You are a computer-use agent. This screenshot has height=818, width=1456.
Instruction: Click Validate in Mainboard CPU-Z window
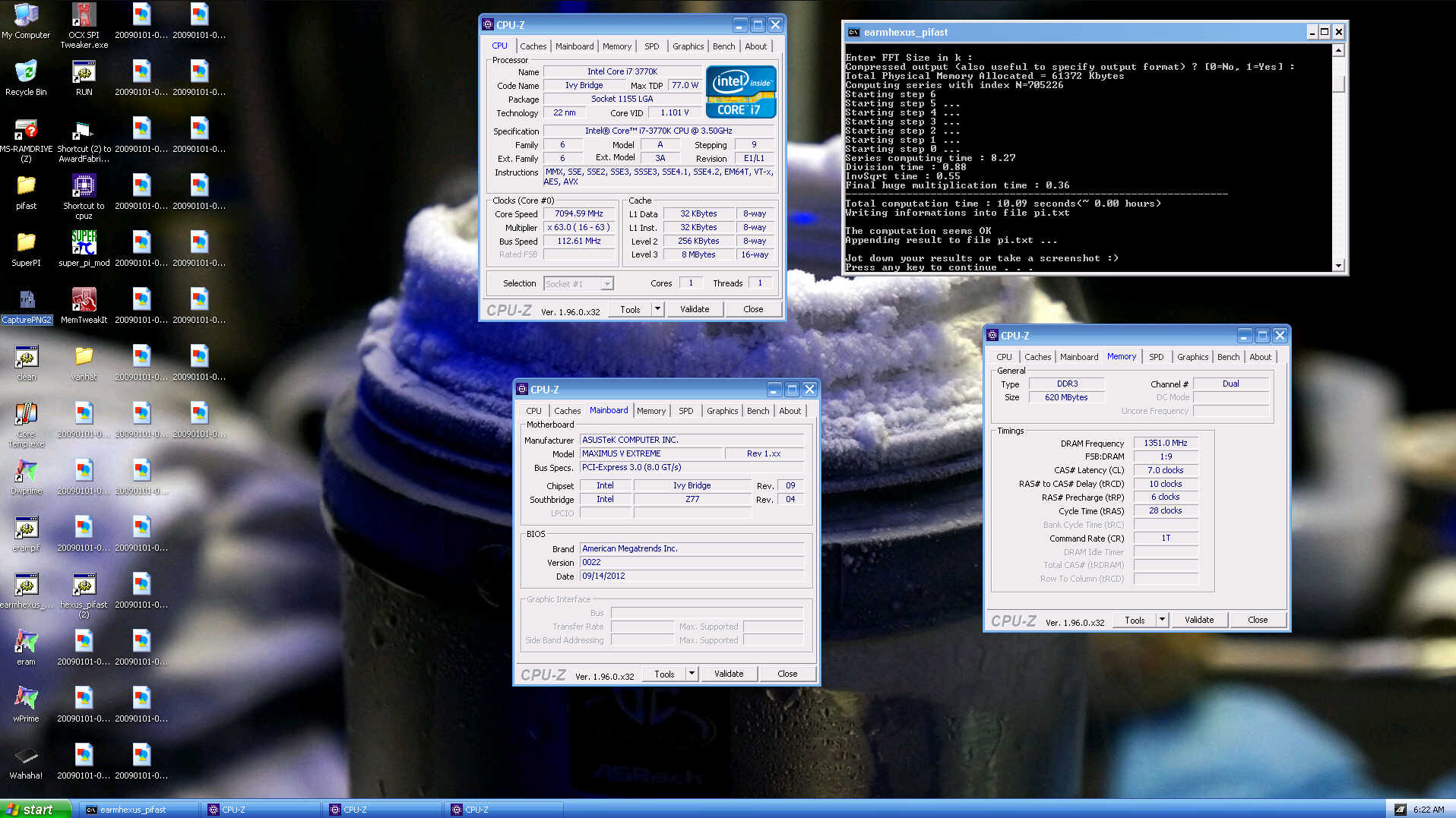coord(728,674)
